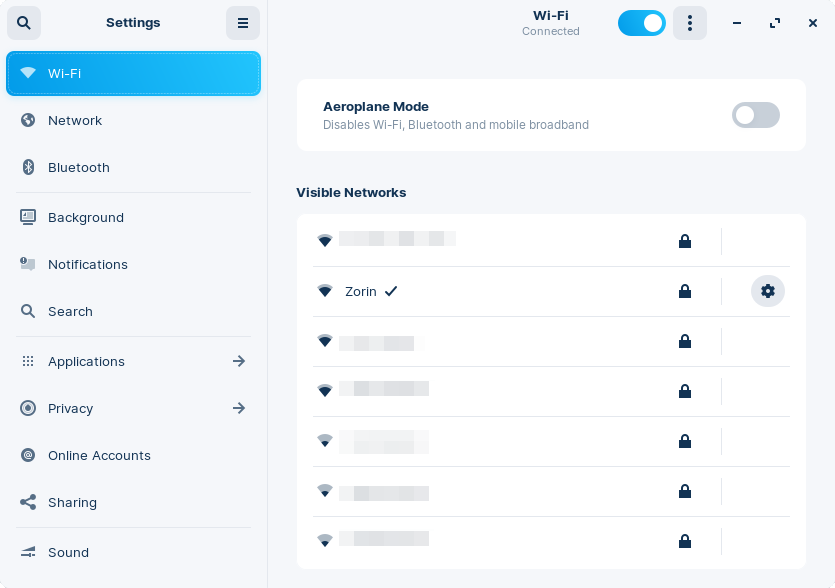835x588 pixels.
Task: Go to the Notifications settings
Action: click(x=88, y=264)
